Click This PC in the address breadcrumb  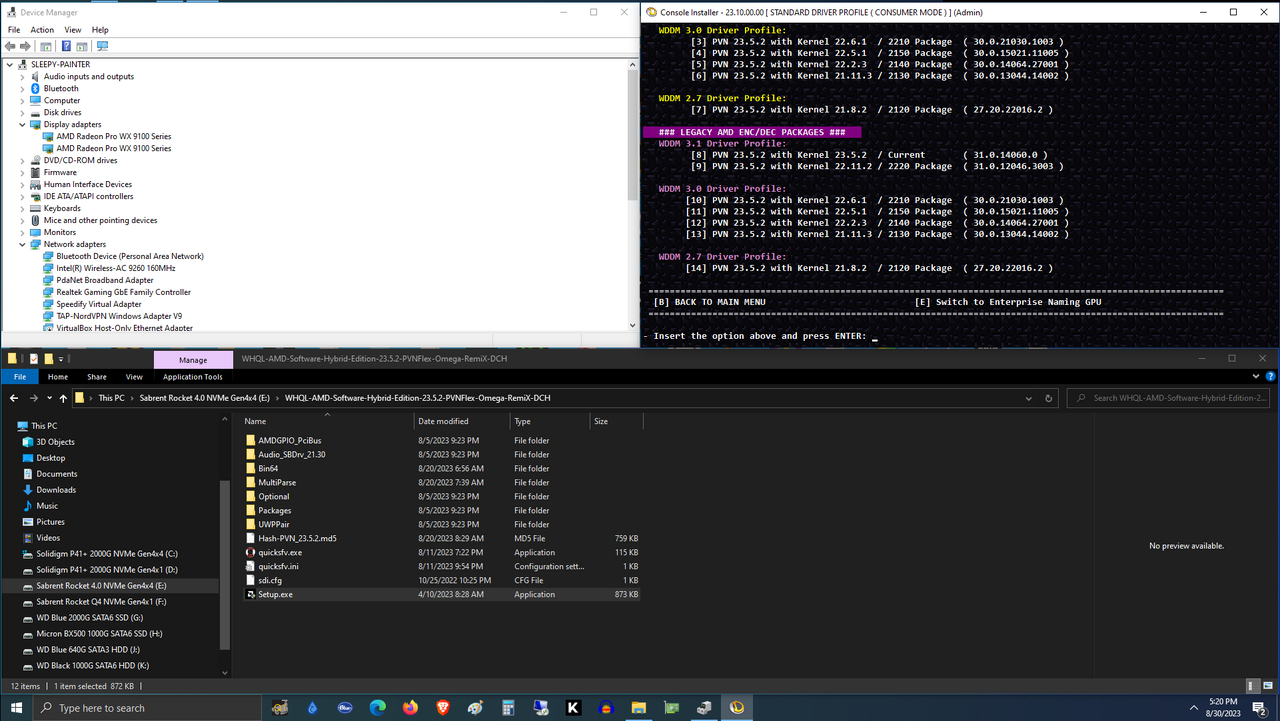111,398
